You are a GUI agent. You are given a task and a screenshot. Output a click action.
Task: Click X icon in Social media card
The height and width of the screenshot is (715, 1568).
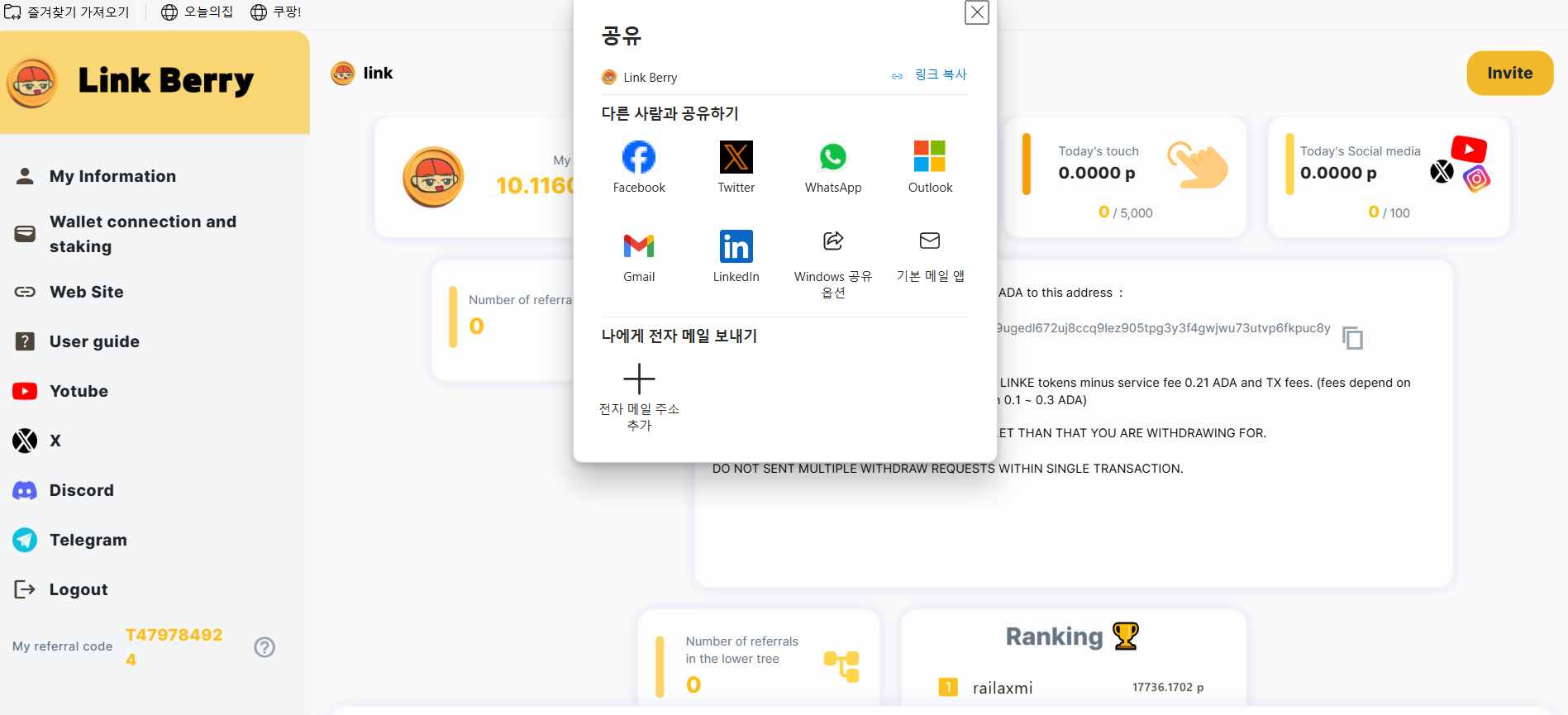[1442, 171]
